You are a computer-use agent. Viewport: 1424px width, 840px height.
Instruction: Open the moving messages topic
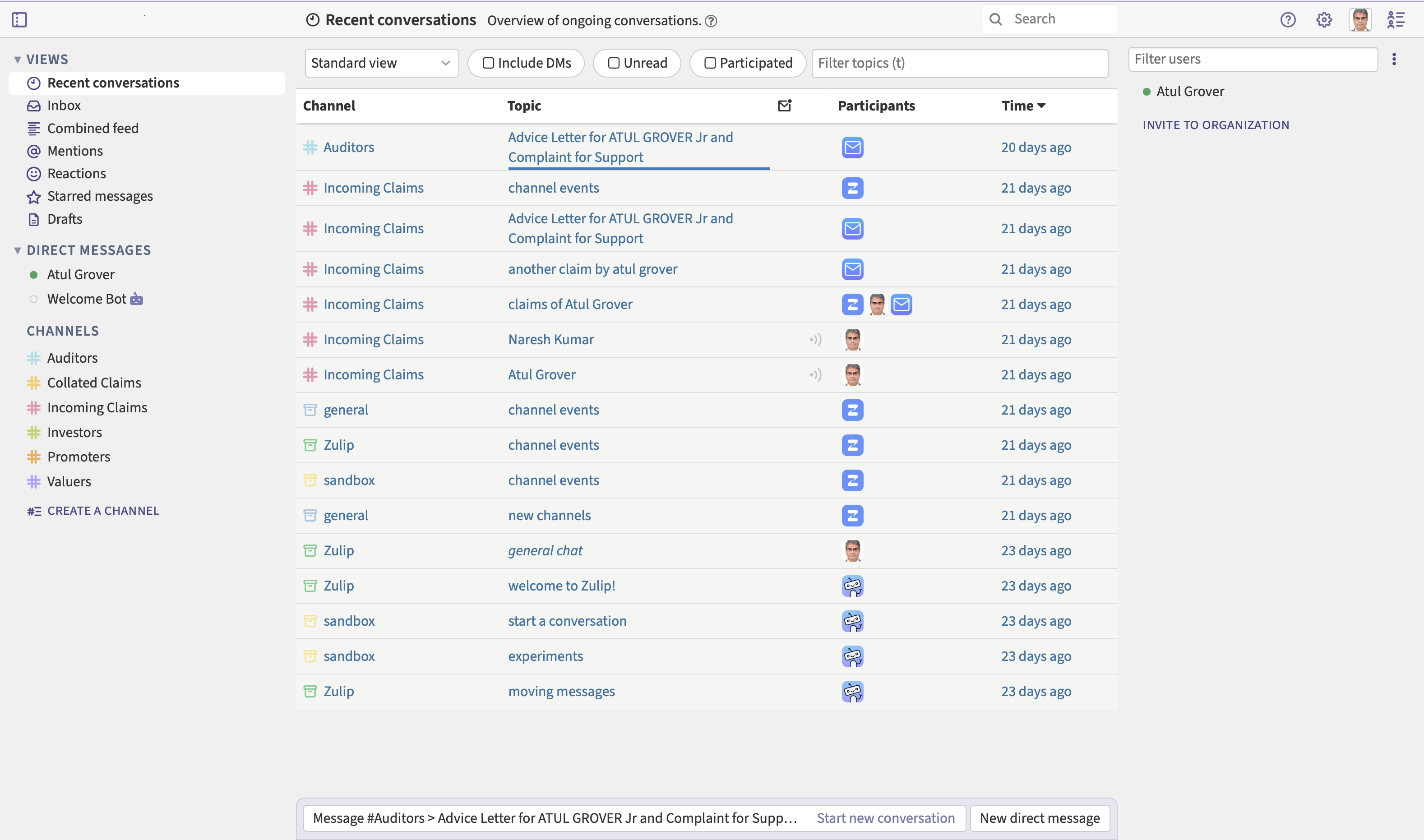point(561,692)
